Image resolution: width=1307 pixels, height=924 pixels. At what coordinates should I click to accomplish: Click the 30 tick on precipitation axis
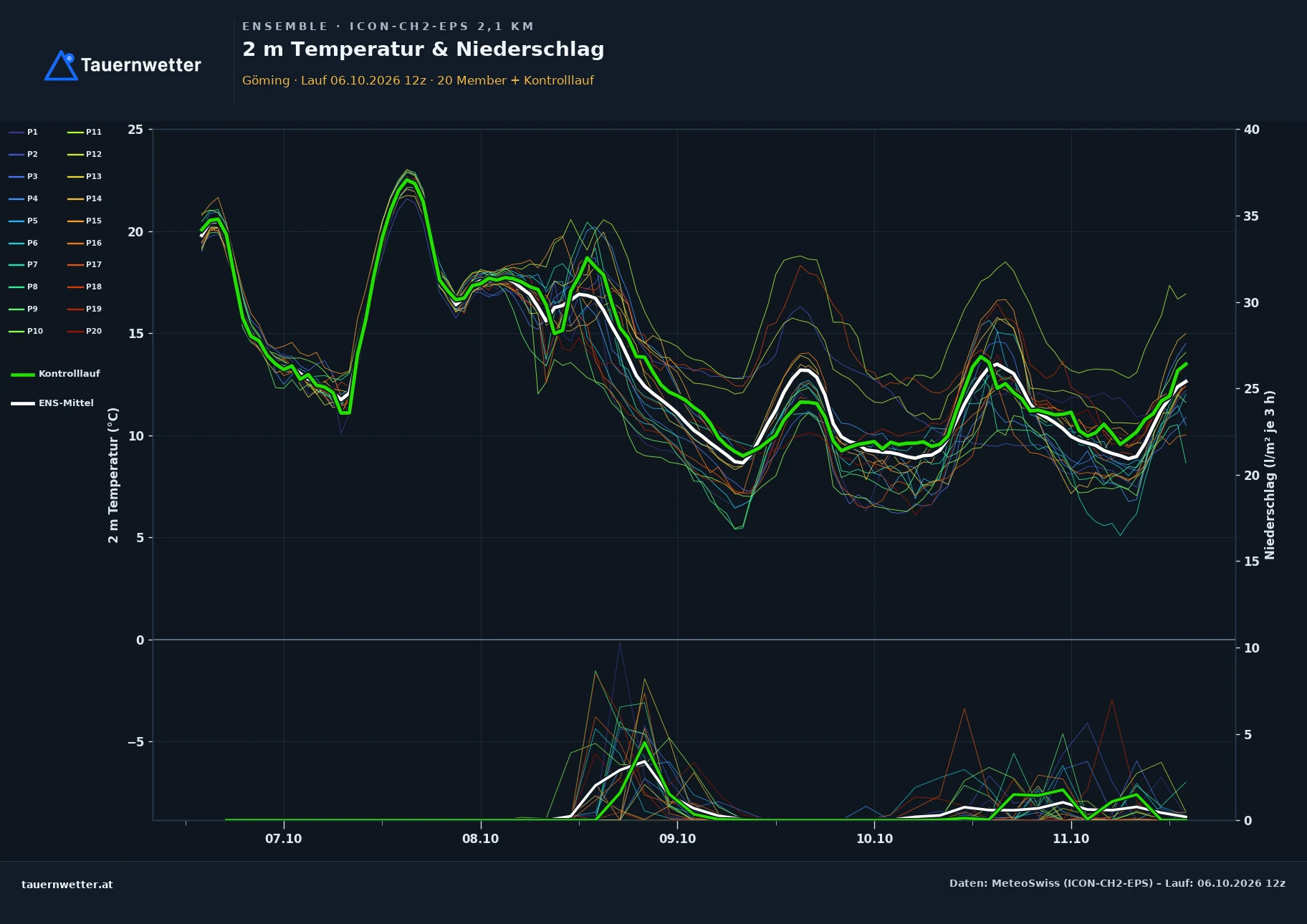tap(1252, 303)
